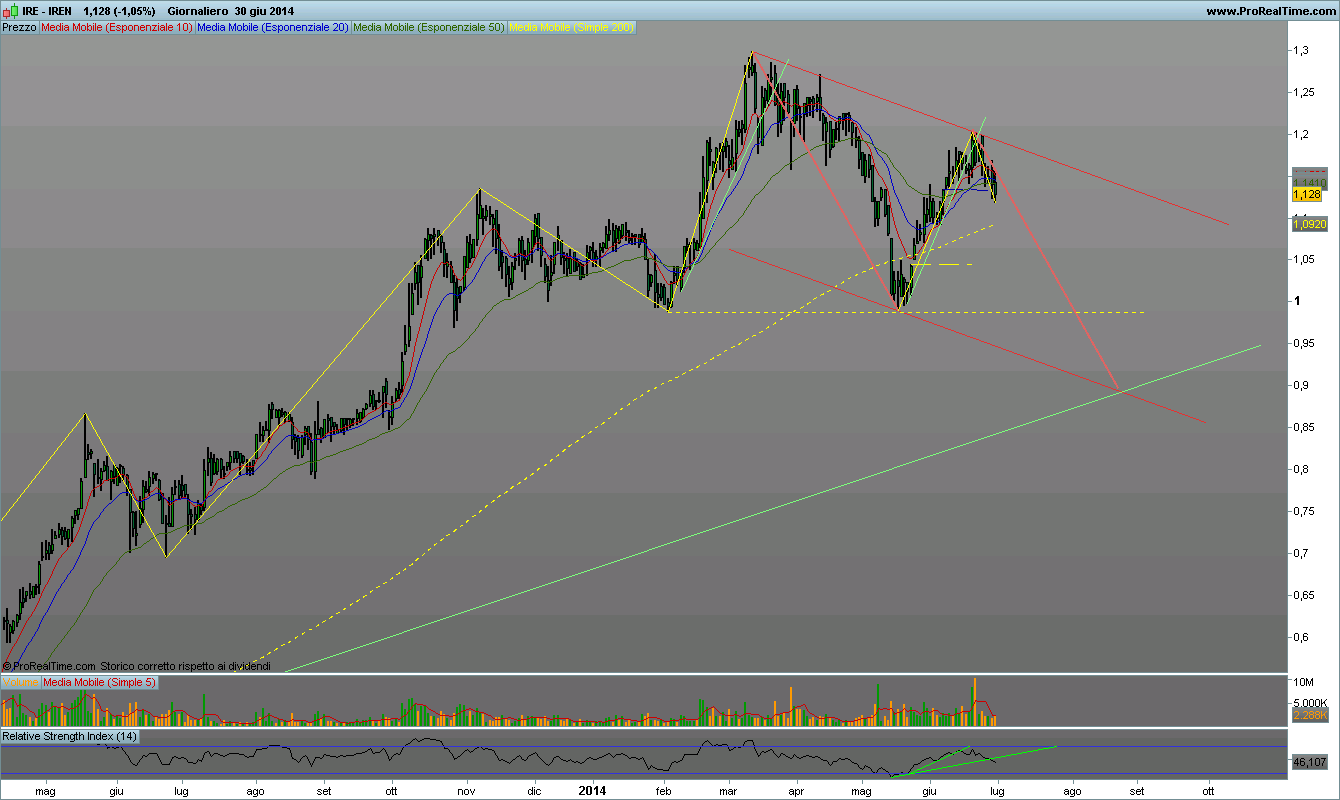Image resolution: width=1340 pixels, height=800 pixels.
Task: Click the 30 giu 2014 date text
Action: (x=265, y=10)
